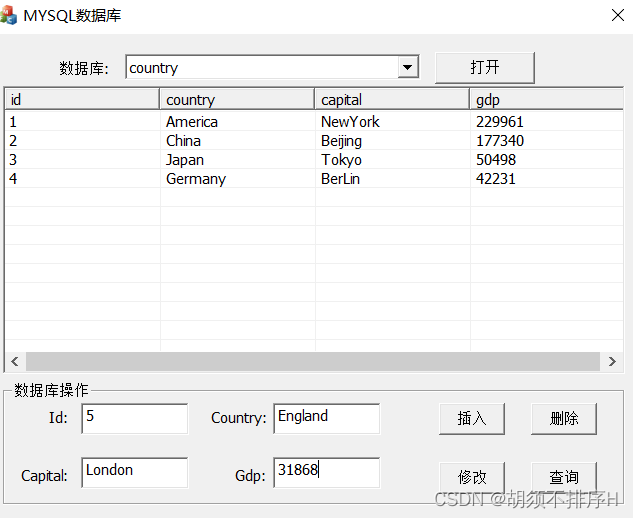This screenshot has width=633, height=518.
Task: Click the gdp value 229961
Action: 499,122
